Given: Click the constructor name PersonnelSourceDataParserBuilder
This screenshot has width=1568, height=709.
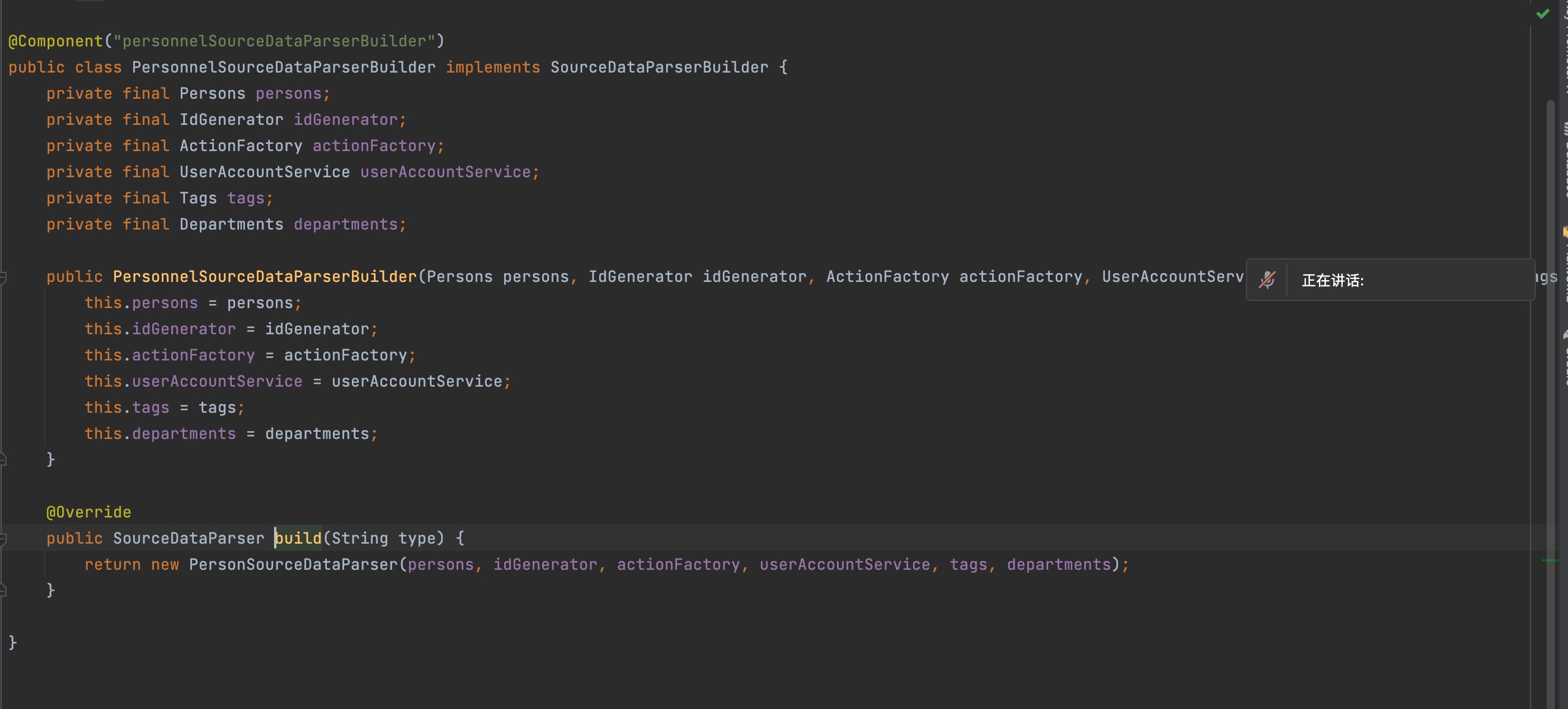Looking at the screenshot, I should point(265,277).
